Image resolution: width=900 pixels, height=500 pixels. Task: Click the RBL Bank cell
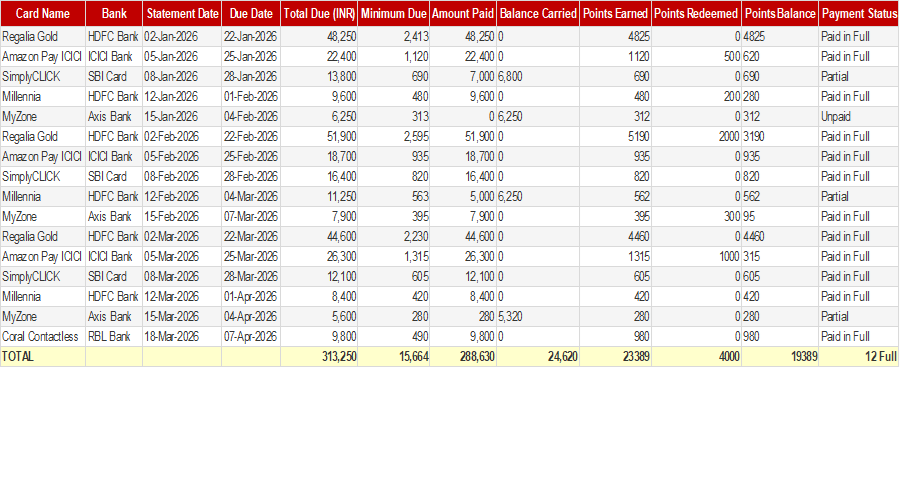coord(114,336)
